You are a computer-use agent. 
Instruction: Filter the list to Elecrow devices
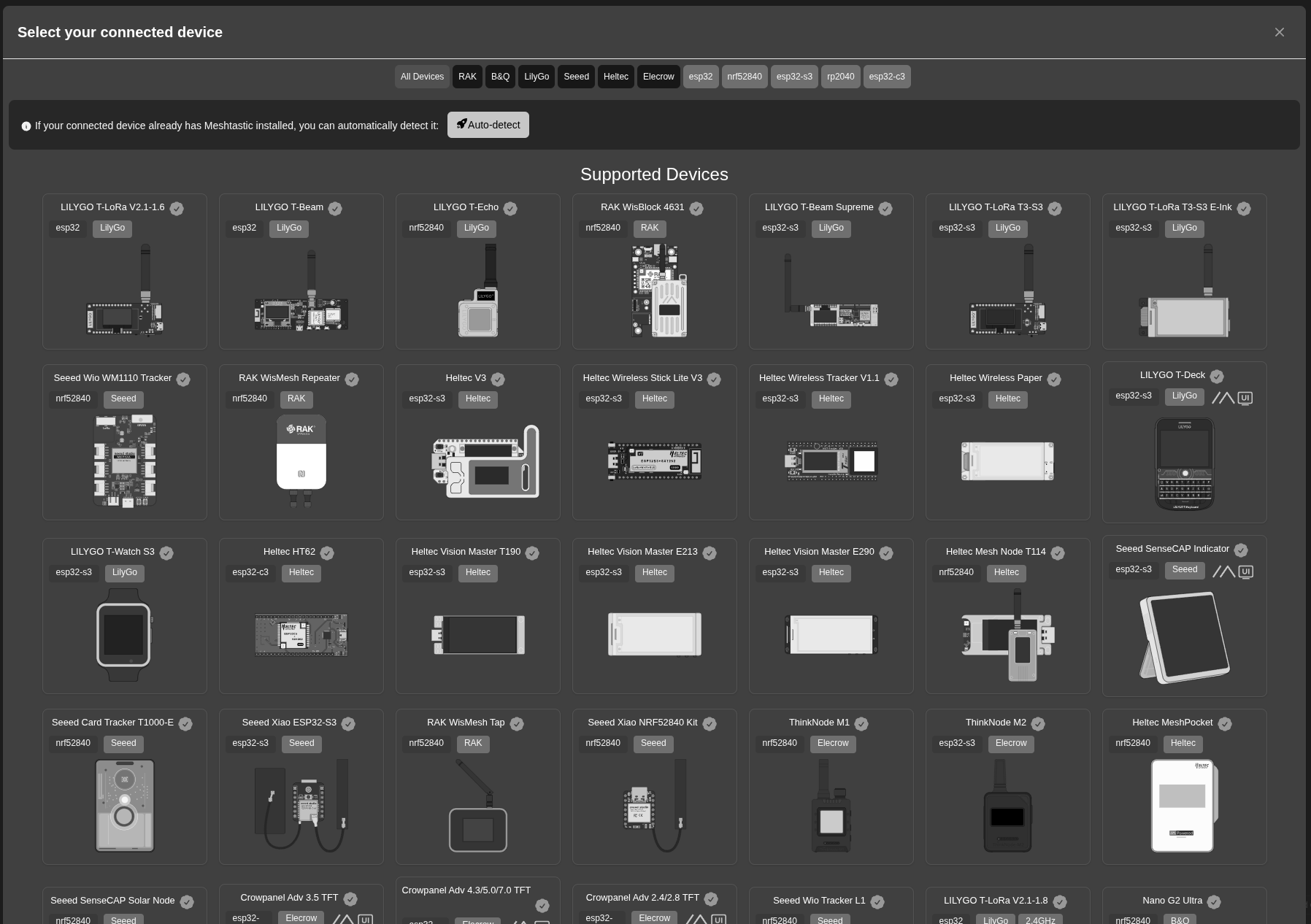(658, 77)
